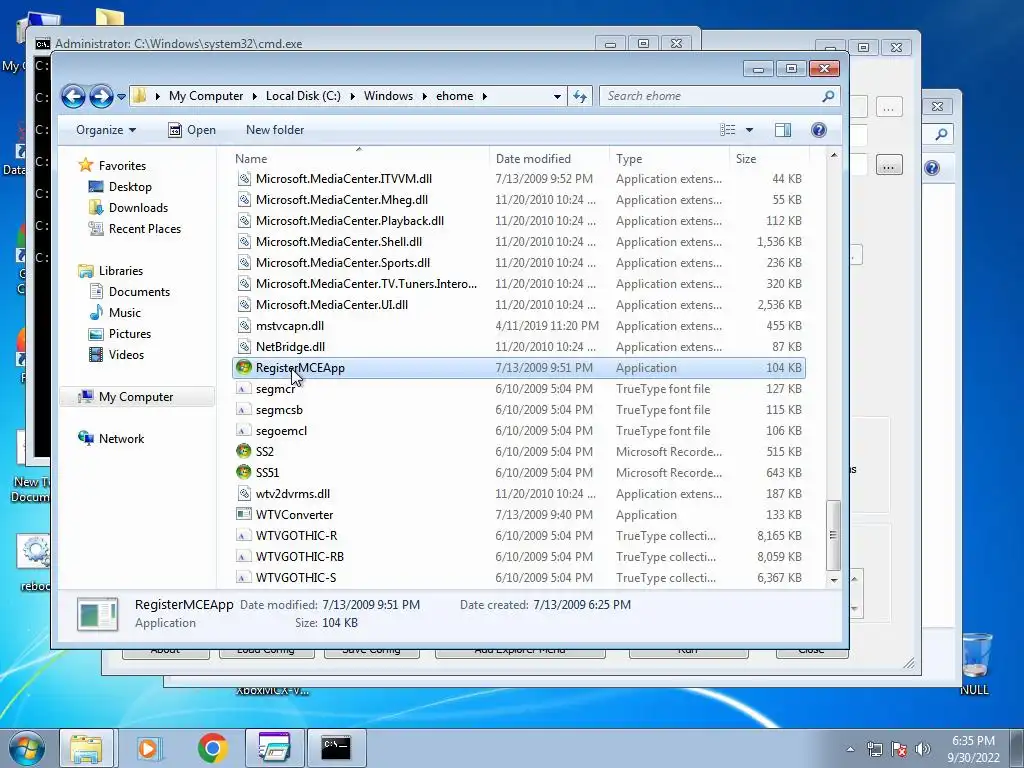Launch Chrome from the taskbar
This screenshot has width=1024, height=768.
212,748
